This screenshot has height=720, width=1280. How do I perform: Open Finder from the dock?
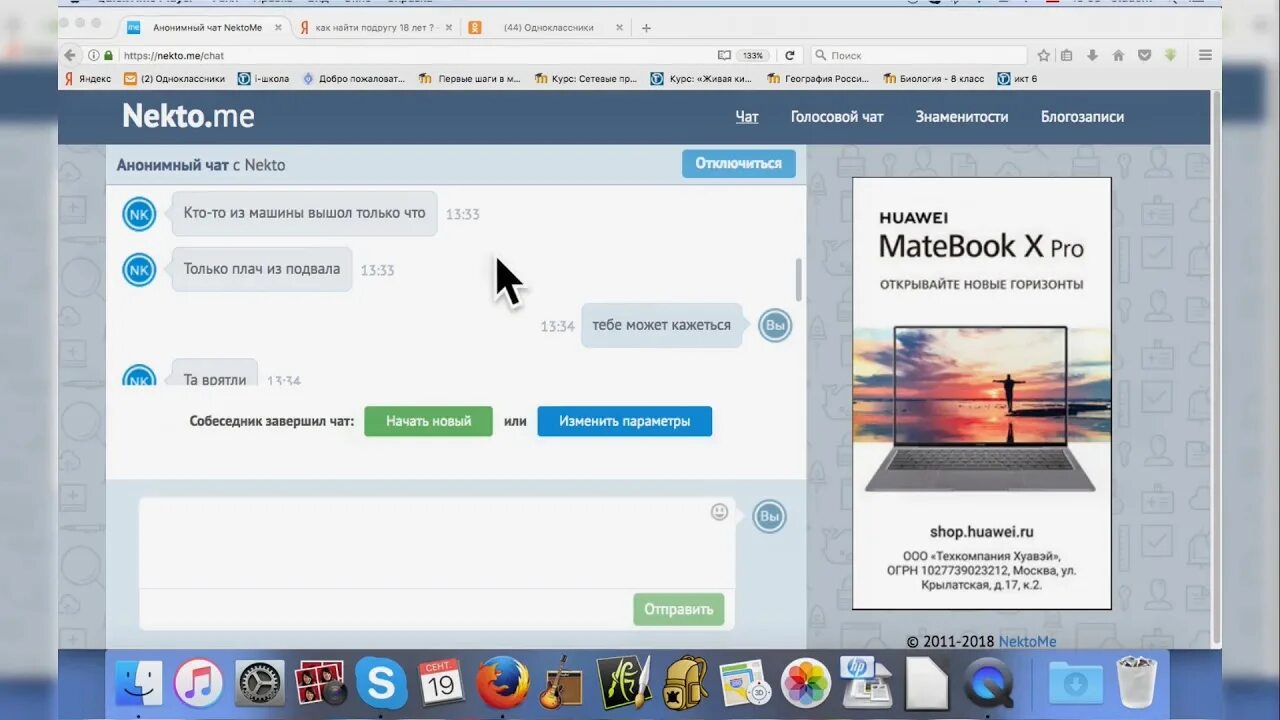point(138,683)
